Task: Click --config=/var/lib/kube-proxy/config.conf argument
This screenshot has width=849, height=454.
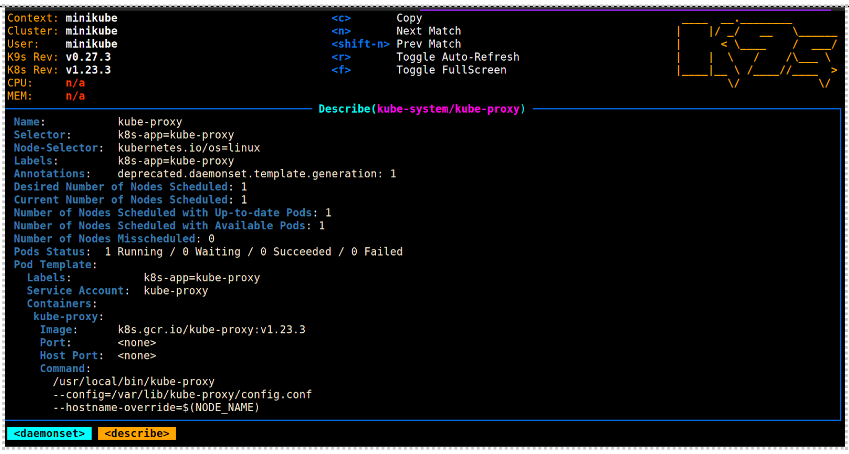Action: [x=182, y=395]
